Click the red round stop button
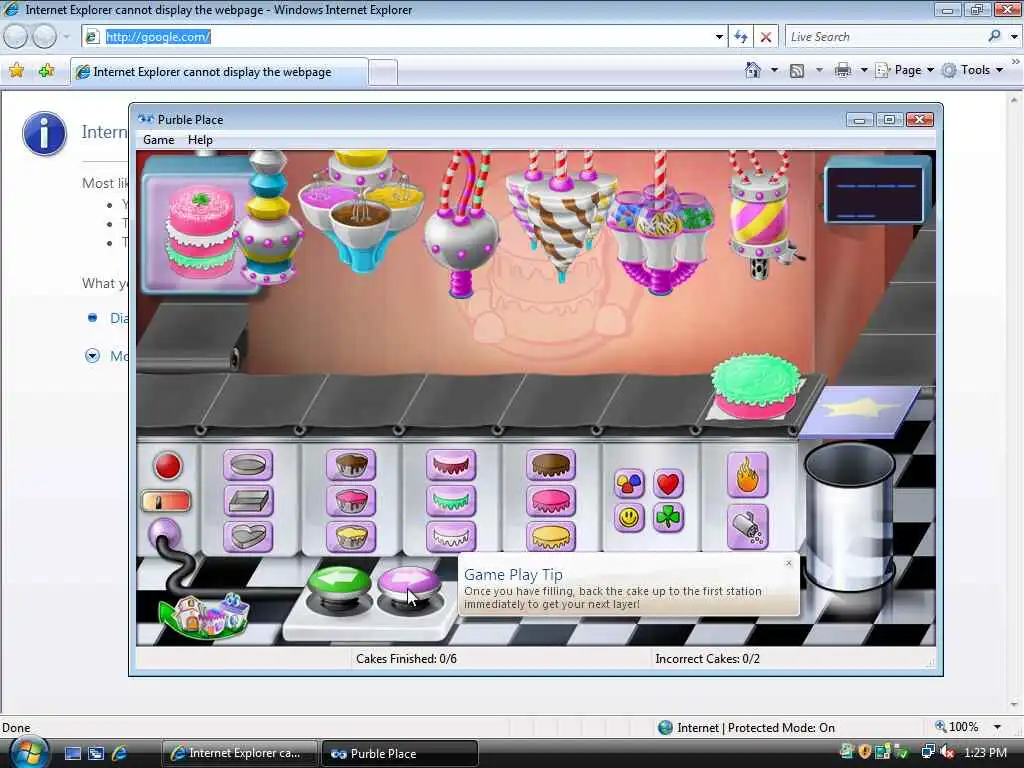 coord(168,466)
